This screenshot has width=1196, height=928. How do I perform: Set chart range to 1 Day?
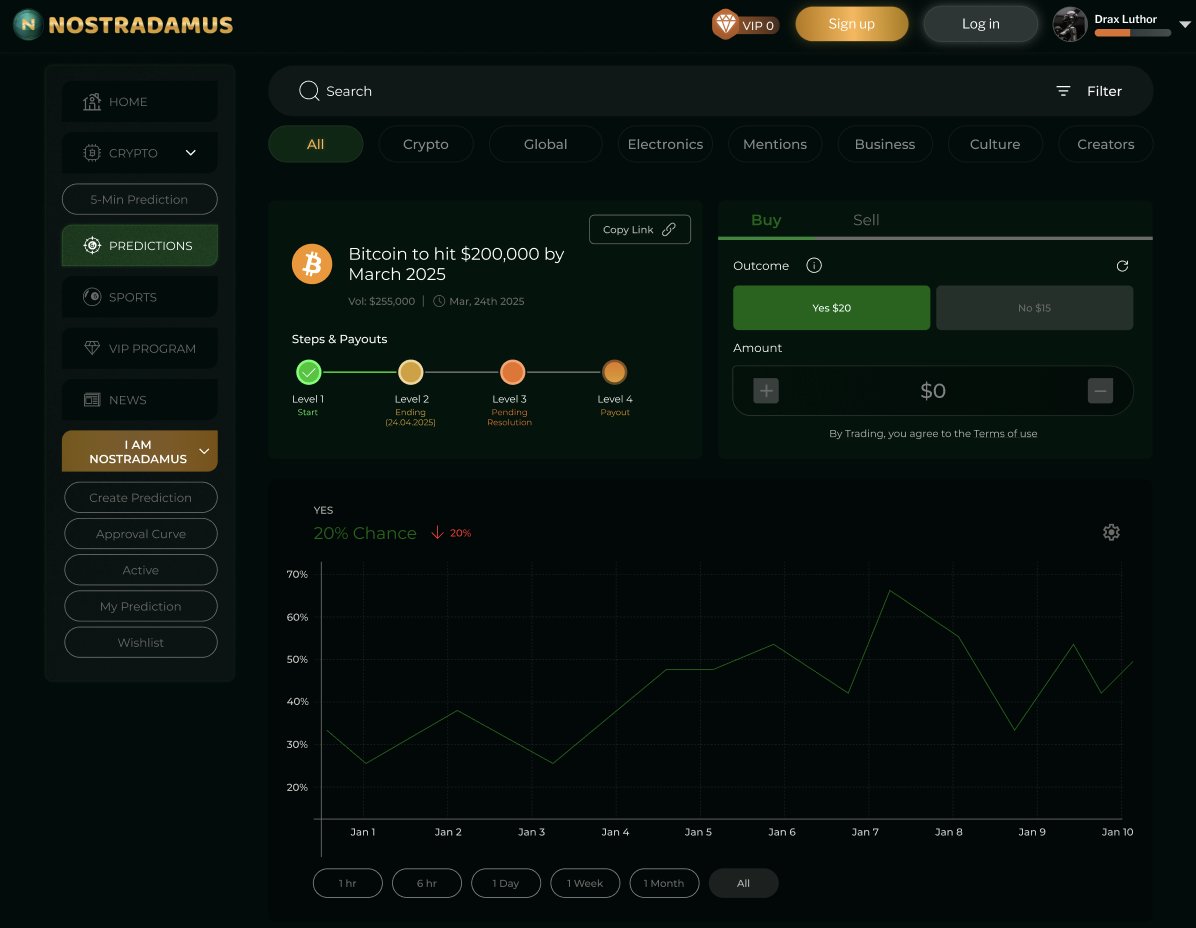coord(506,883)
